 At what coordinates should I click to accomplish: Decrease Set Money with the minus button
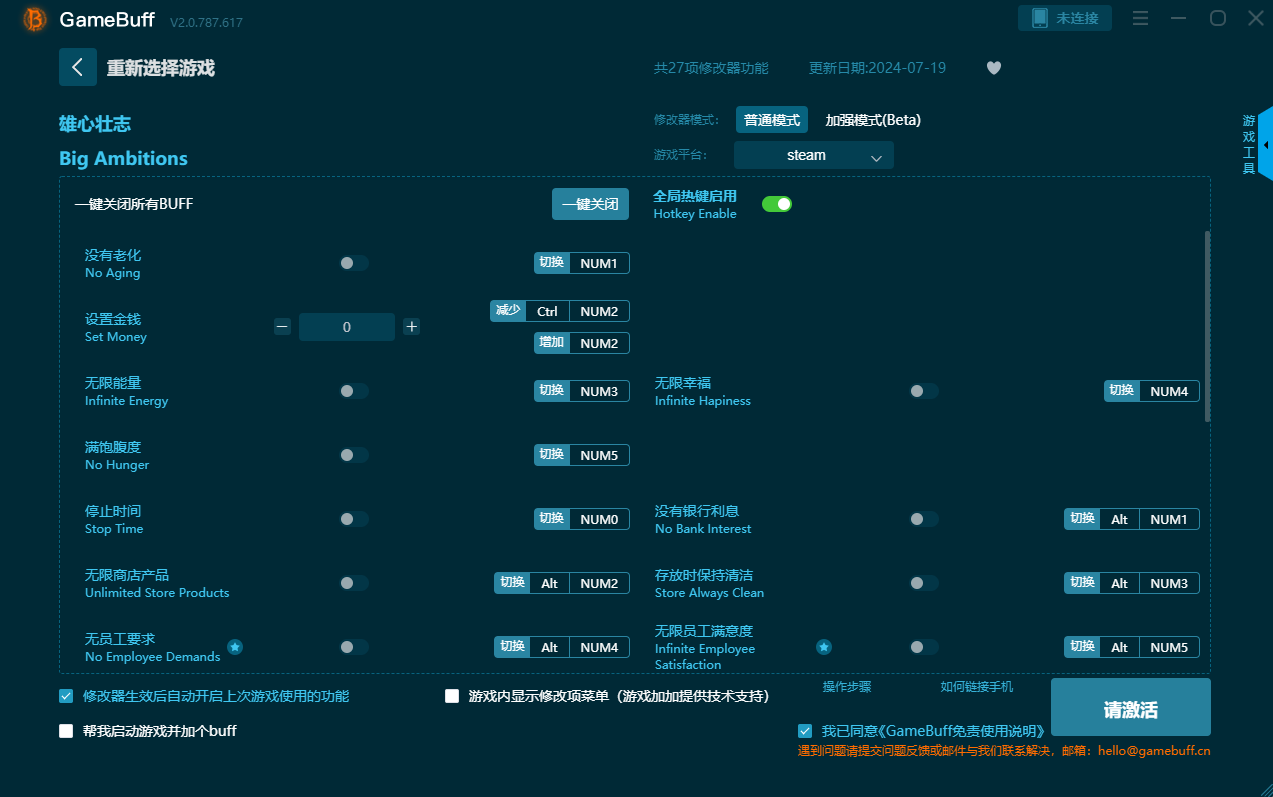[x=282, y=326]
